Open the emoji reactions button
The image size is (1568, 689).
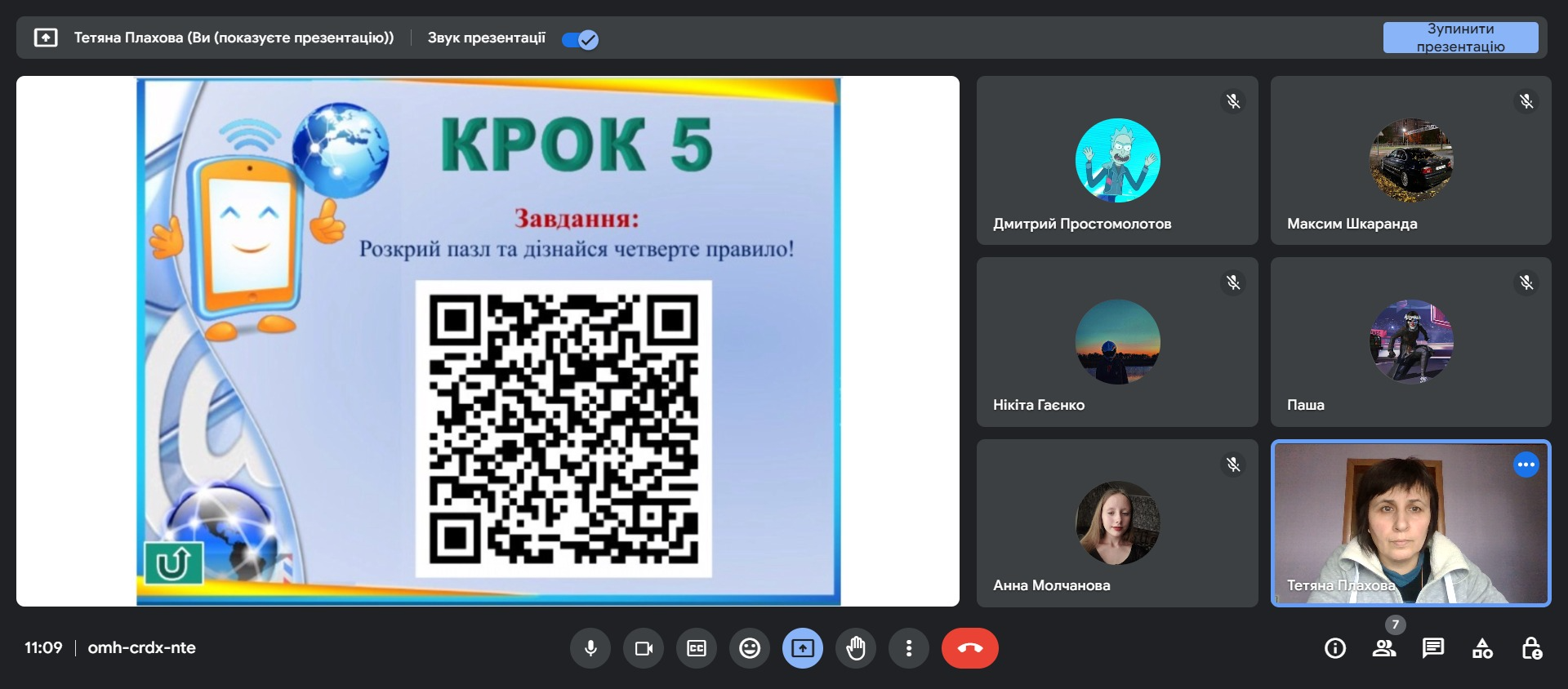[750, 648]
